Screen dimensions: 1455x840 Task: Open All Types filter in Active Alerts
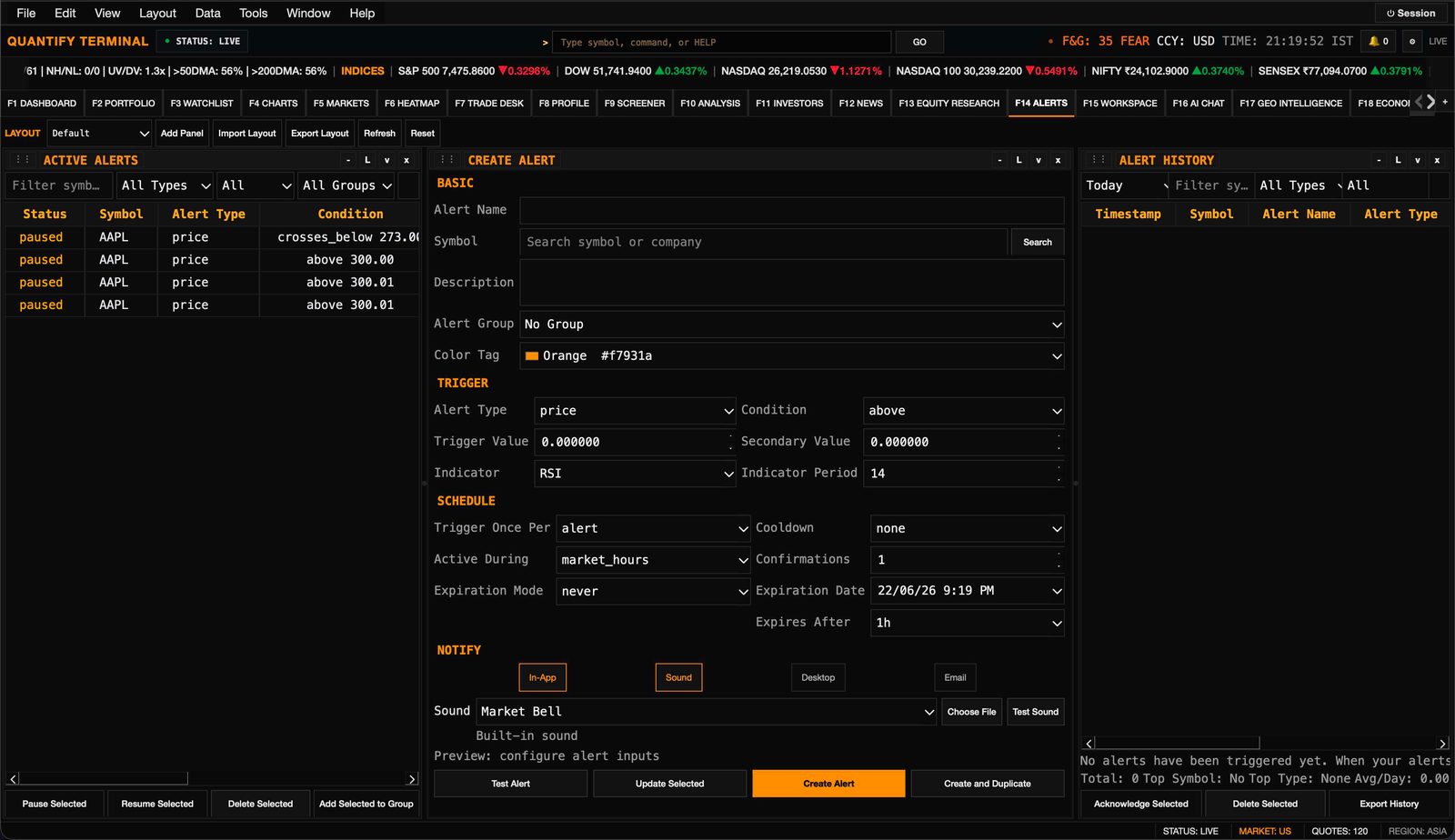(x=166, y=185)
